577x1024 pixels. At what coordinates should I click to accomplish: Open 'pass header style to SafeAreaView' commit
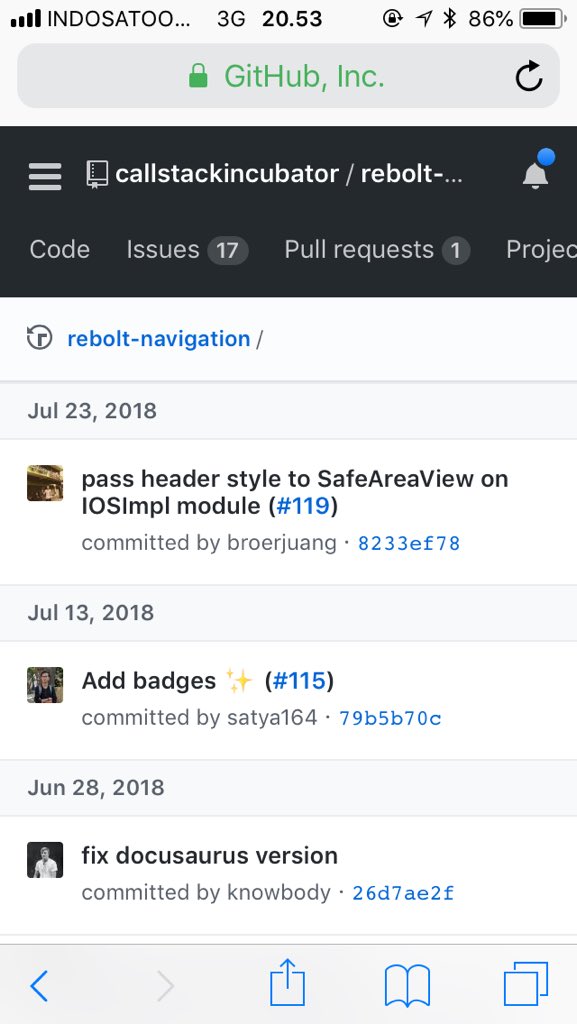click(x=295, y=492)
